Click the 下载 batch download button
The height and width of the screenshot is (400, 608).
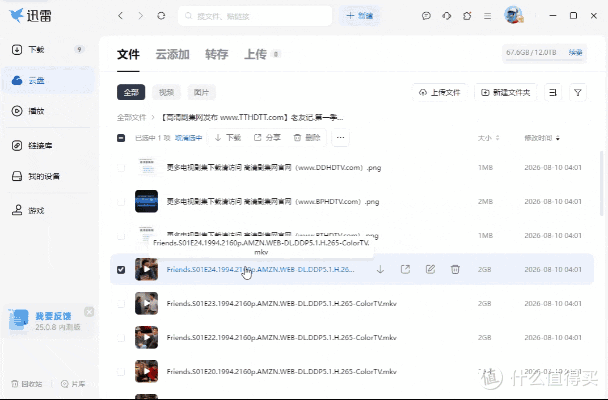[228, 138]
